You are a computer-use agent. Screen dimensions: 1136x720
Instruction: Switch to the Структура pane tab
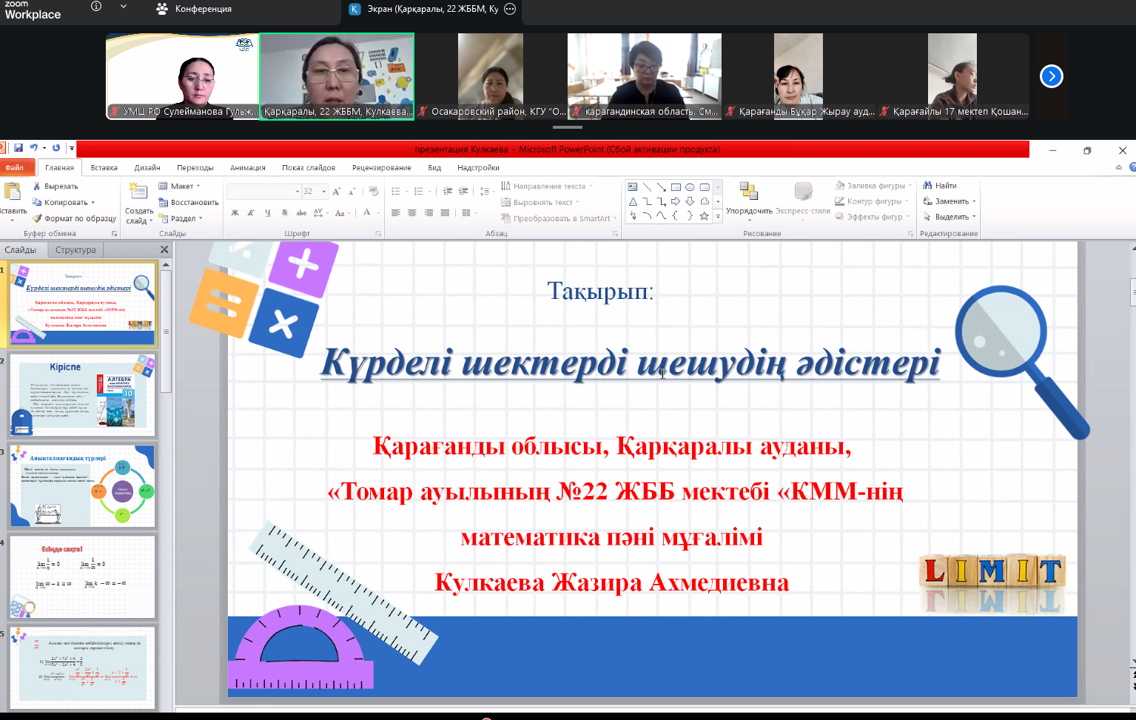click(76, 250)
